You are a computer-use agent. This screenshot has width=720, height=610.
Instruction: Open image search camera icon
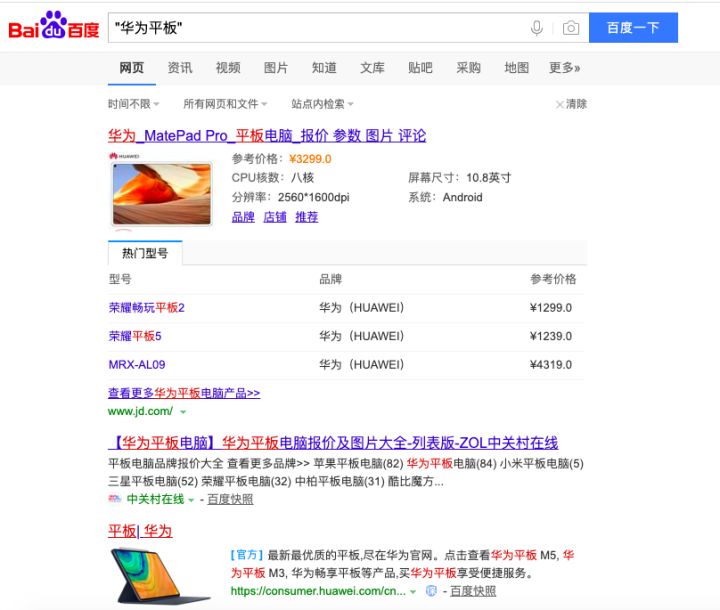571,28
